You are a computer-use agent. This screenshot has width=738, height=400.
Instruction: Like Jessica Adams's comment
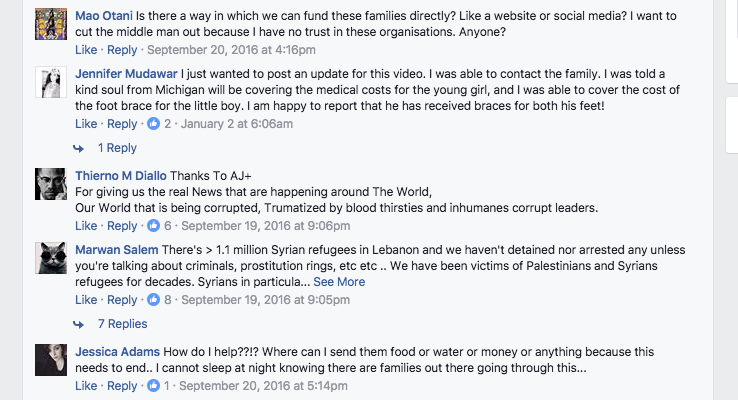pos(86,386)
